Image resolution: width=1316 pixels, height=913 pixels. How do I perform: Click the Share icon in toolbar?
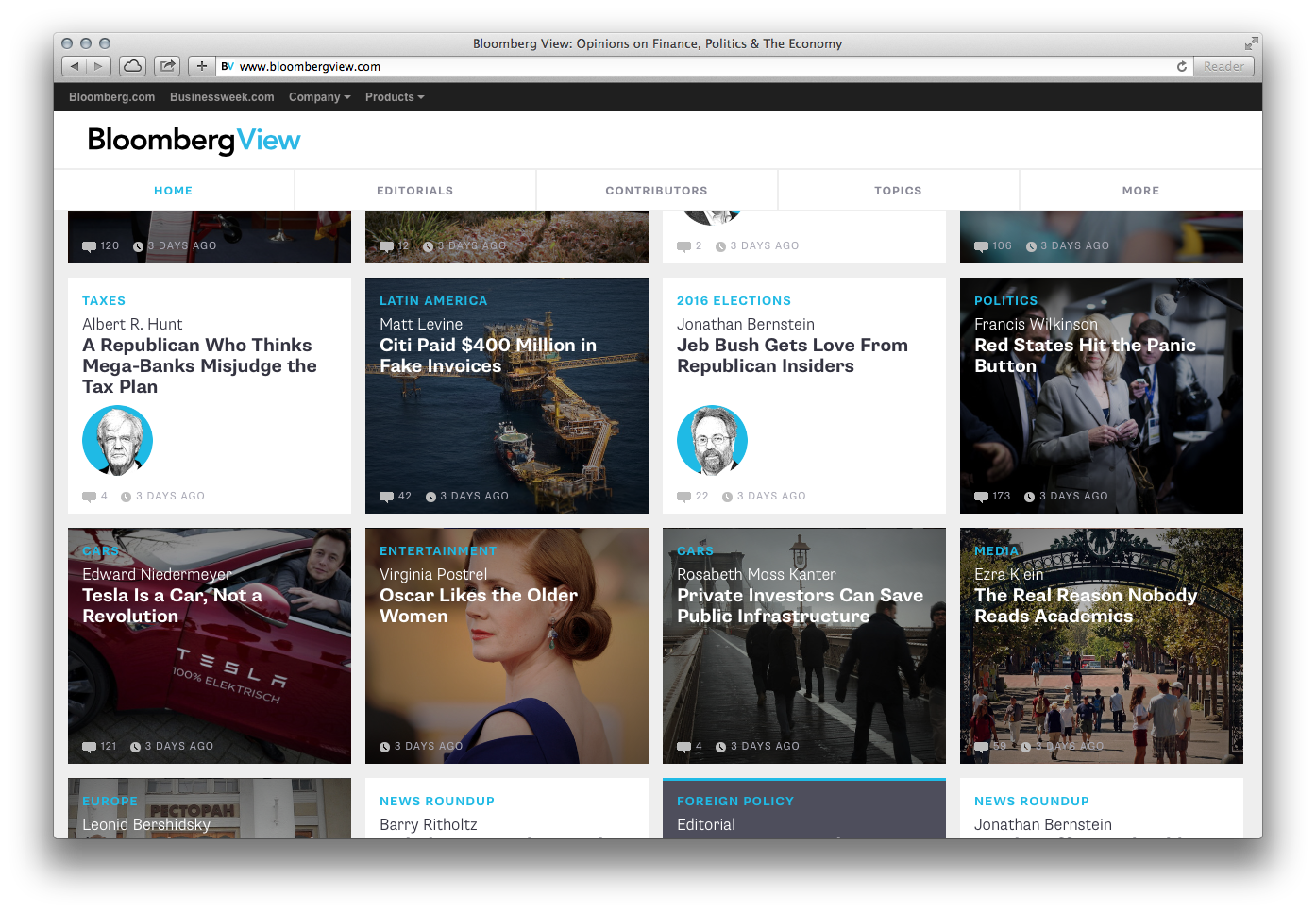(x=167, y=66)
